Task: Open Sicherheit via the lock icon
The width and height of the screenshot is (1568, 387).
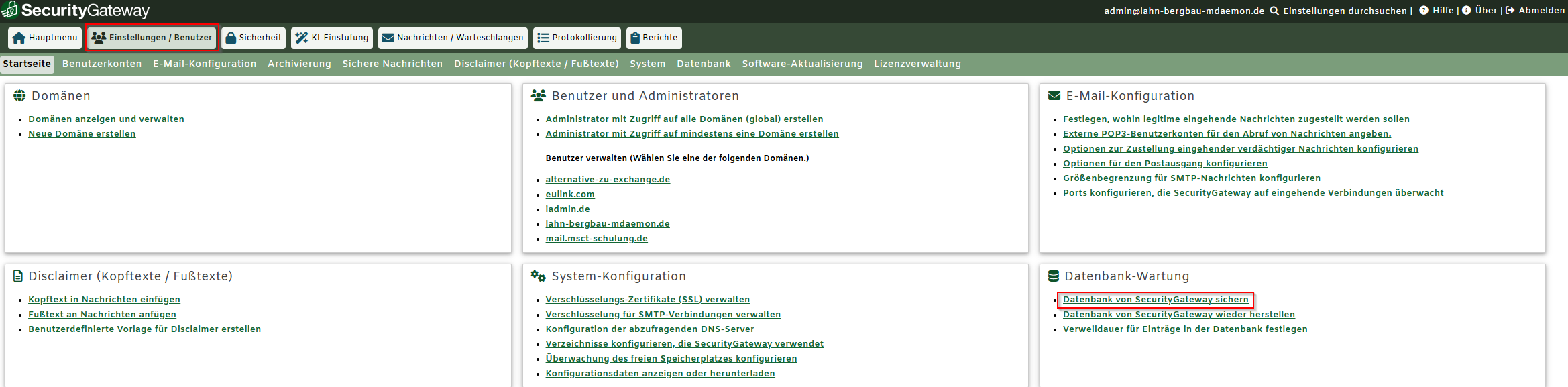Action: coord(231,38)
